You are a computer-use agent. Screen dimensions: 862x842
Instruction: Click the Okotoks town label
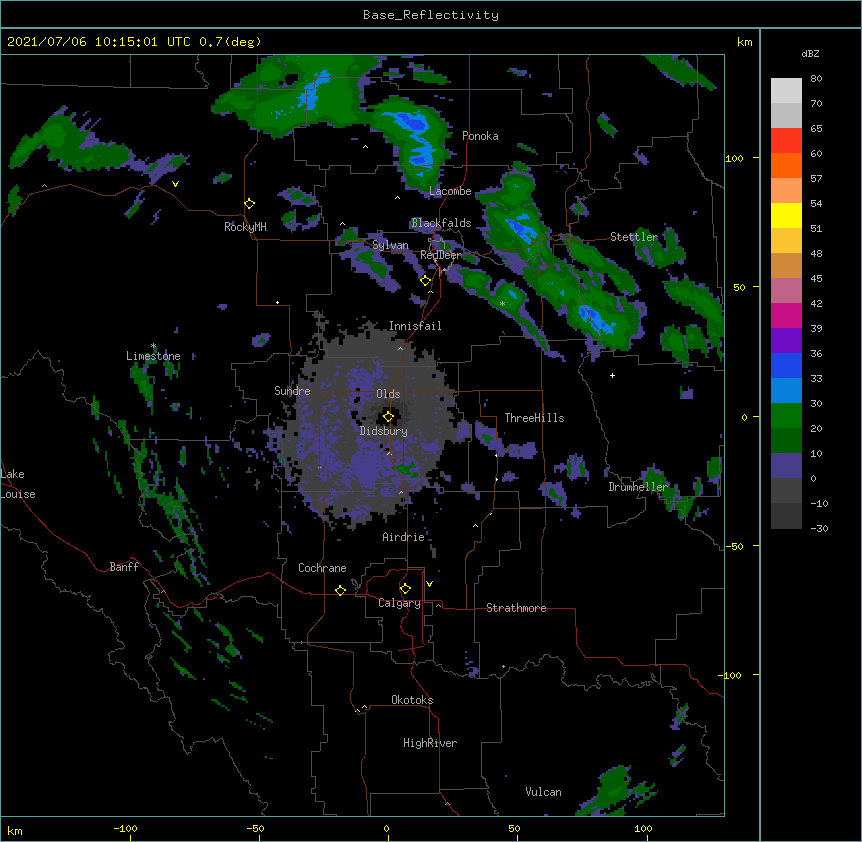(x=412, y=700)
